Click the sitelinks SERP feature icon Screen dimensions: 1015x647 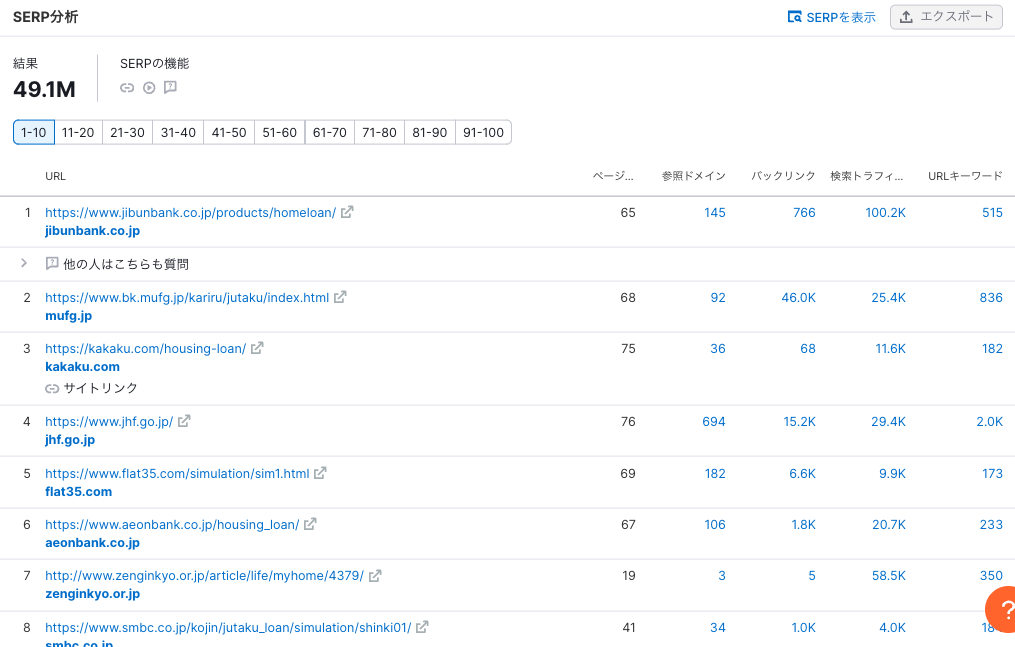click(x=127, y=88)
